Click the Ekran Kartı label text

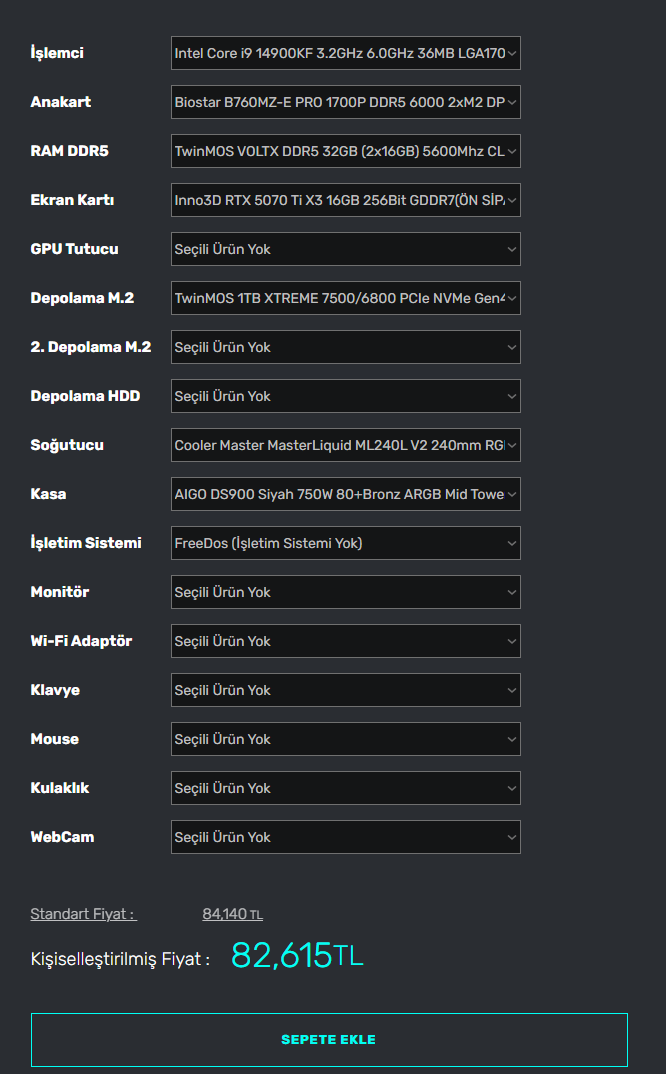(x=72, y=200)
